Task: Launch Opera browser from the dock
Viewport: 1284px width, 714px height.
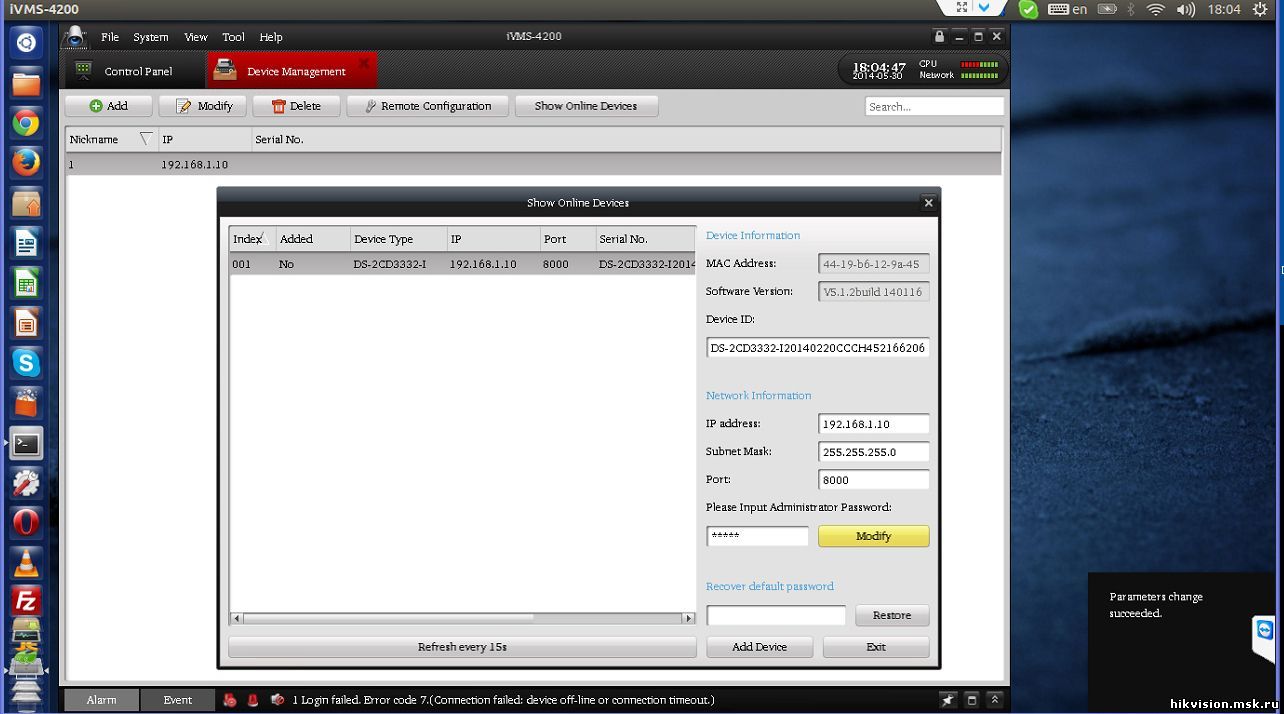Action: (26, 523)
